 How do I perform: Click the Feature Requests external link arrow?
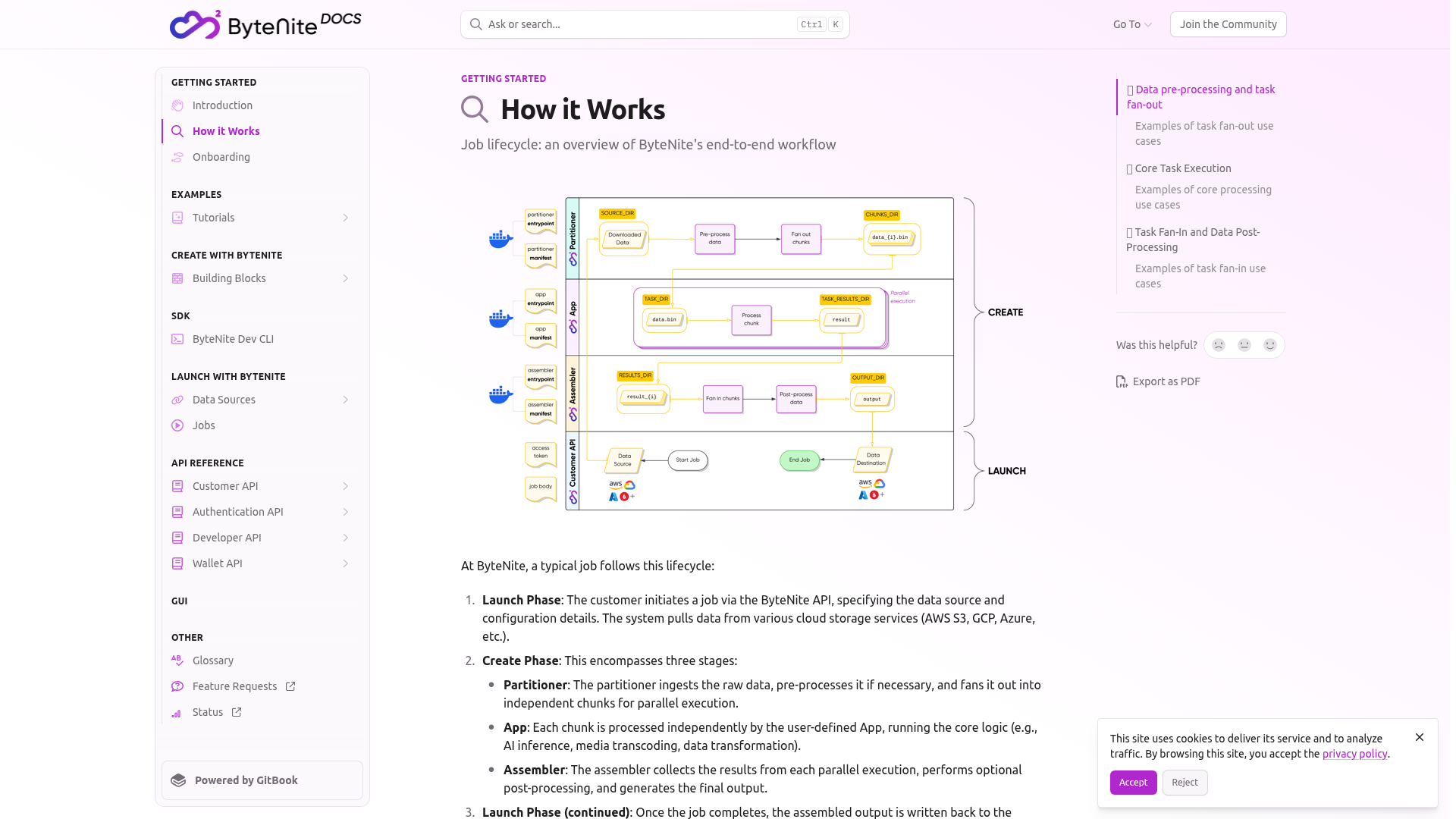pos(290,686)
